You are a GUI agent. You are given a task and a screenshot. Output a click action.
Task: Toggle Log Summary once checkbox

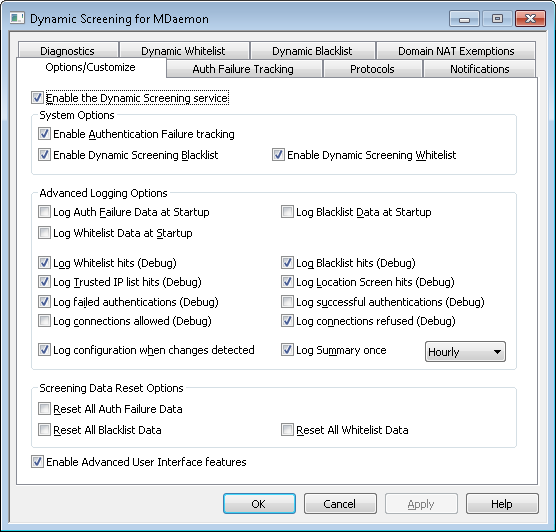click(287, 350)
